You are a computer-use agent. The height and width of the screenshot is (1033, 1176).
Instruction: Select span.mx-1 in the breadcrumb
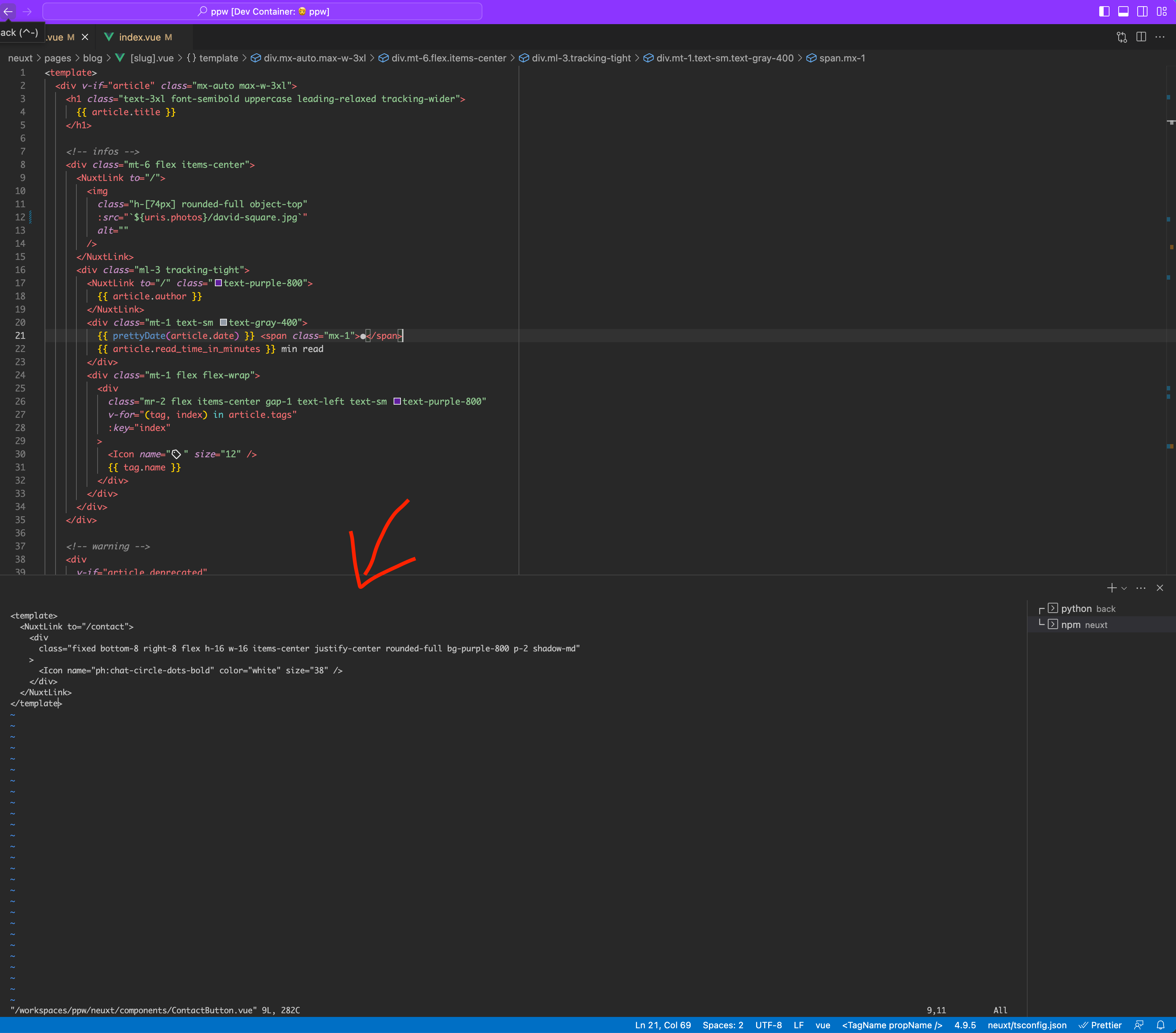point(842,57)
